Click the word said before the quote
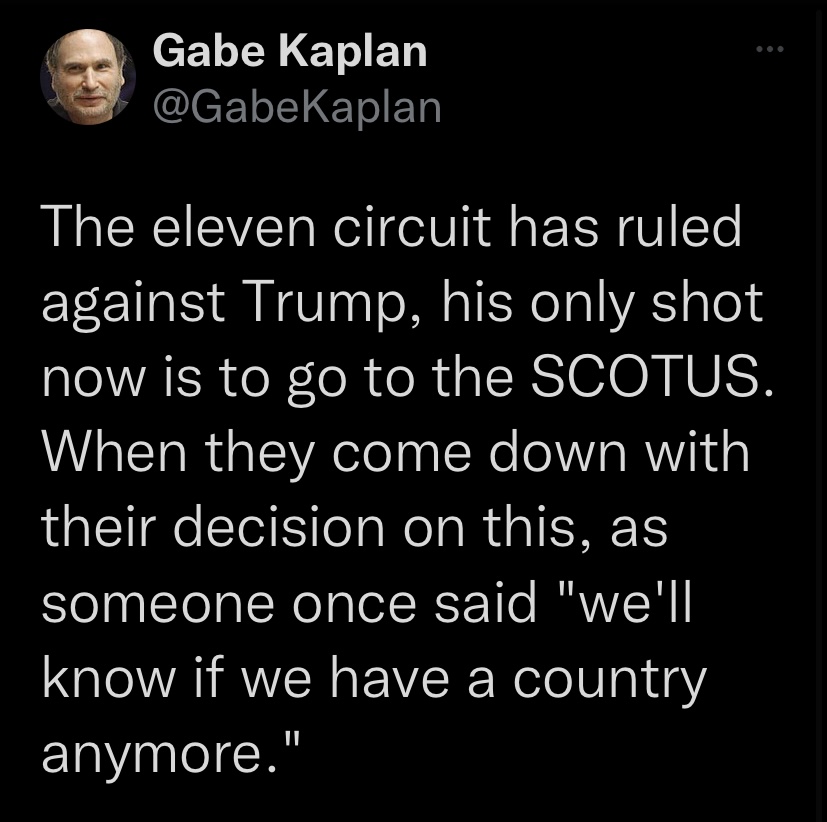This screenshot has height=822, width=827. pyautogui.click(x=485, y=603)
